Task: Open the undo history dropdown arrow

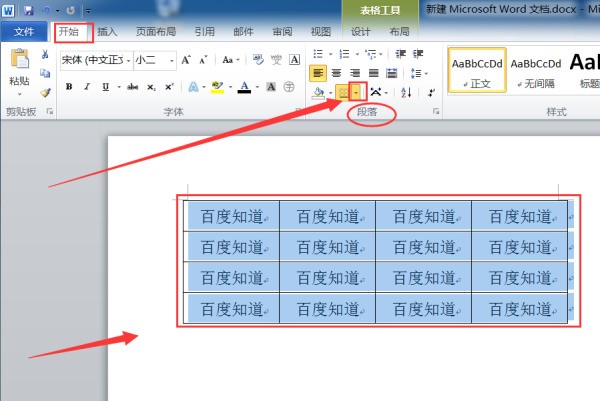Action: point(57,11)
